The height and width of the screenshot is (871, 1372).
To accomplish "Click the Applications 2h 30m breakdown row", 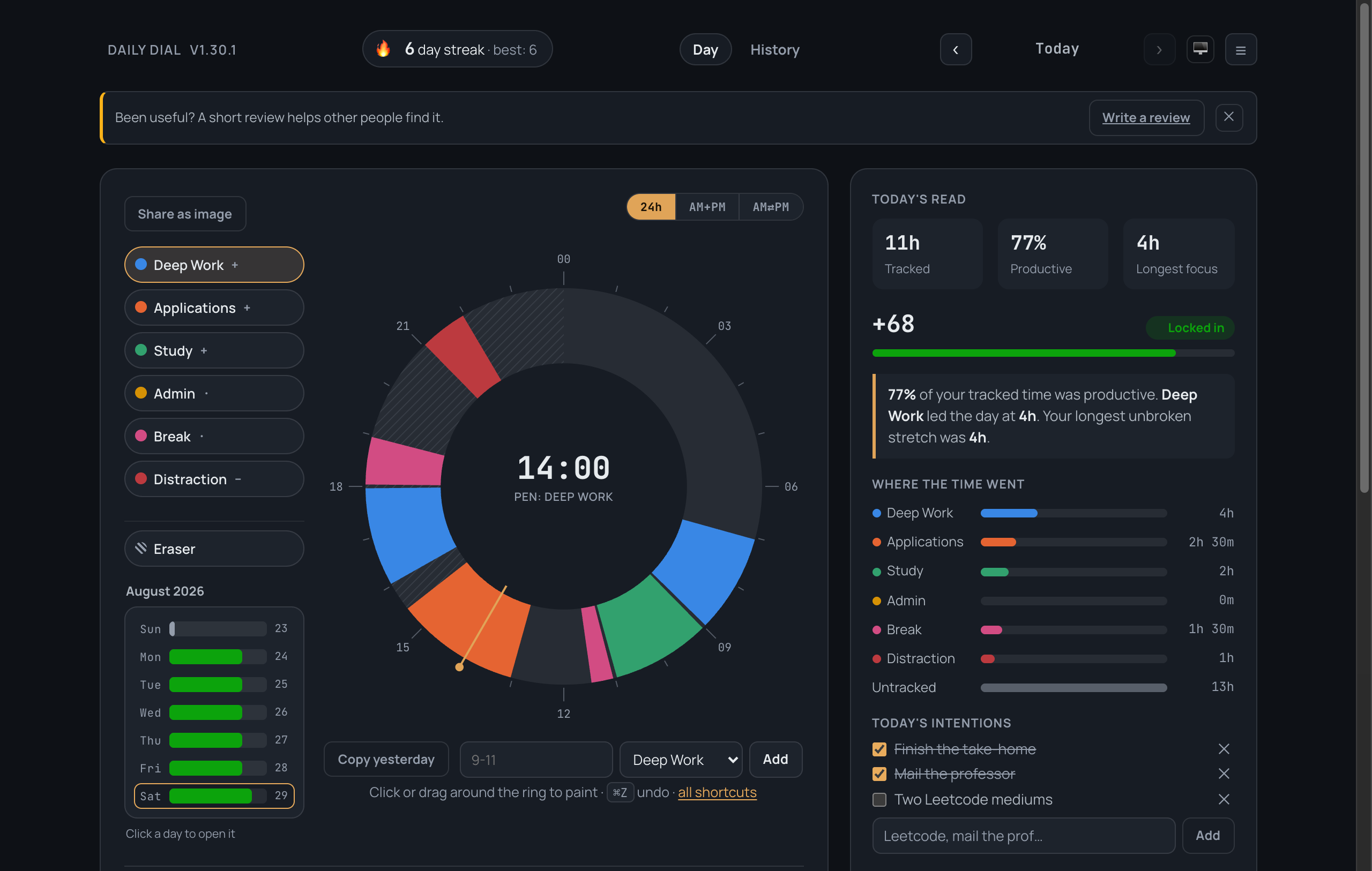I will (x=1053, y=542).
